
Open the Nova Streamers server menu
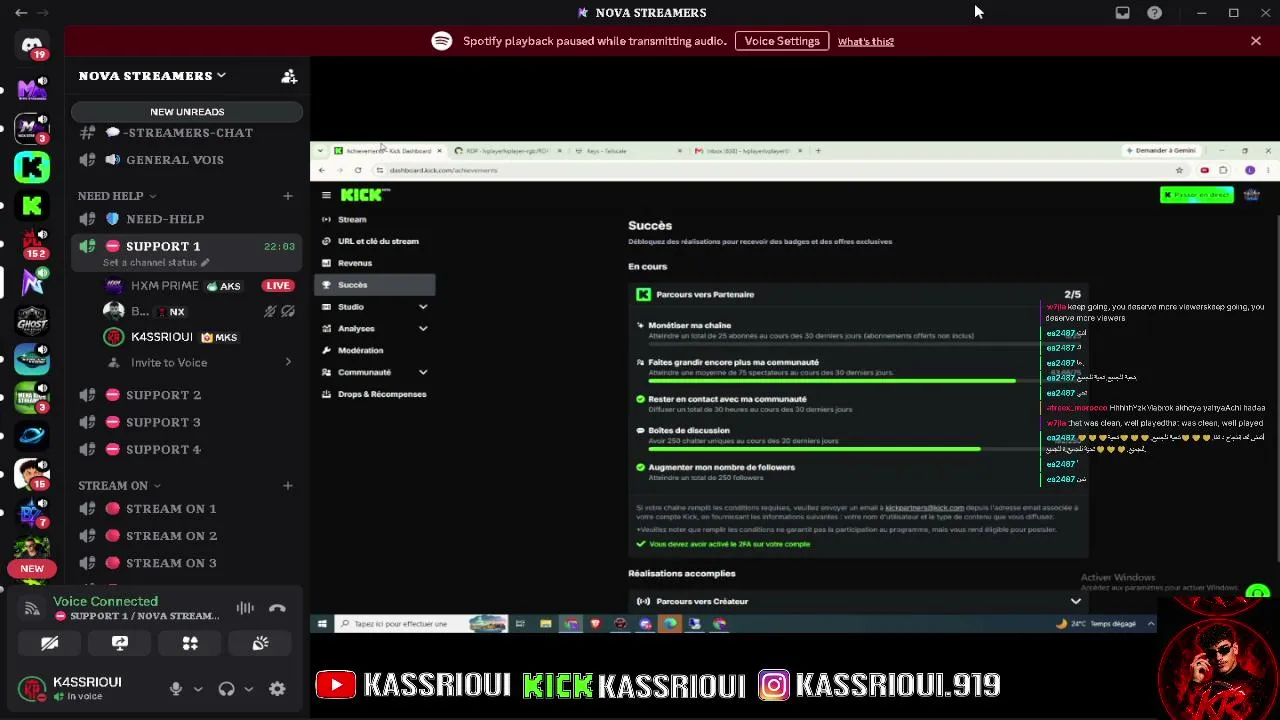(153, 76)
